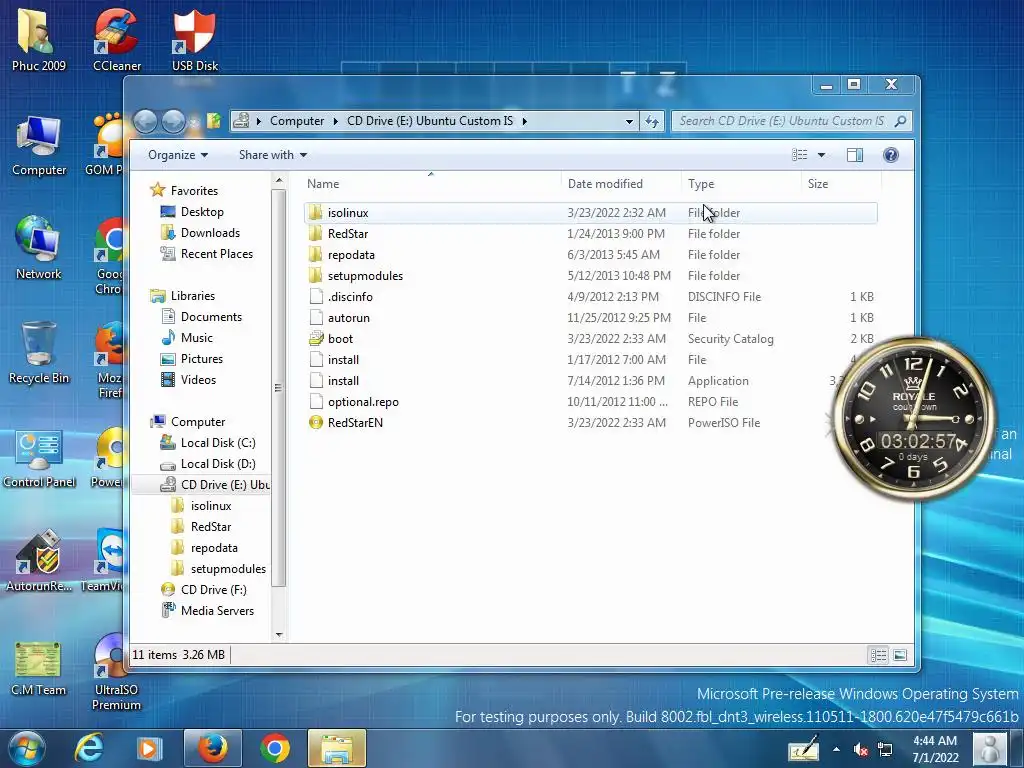Open Recent Places in navigation pane

[x=216, y=253]
